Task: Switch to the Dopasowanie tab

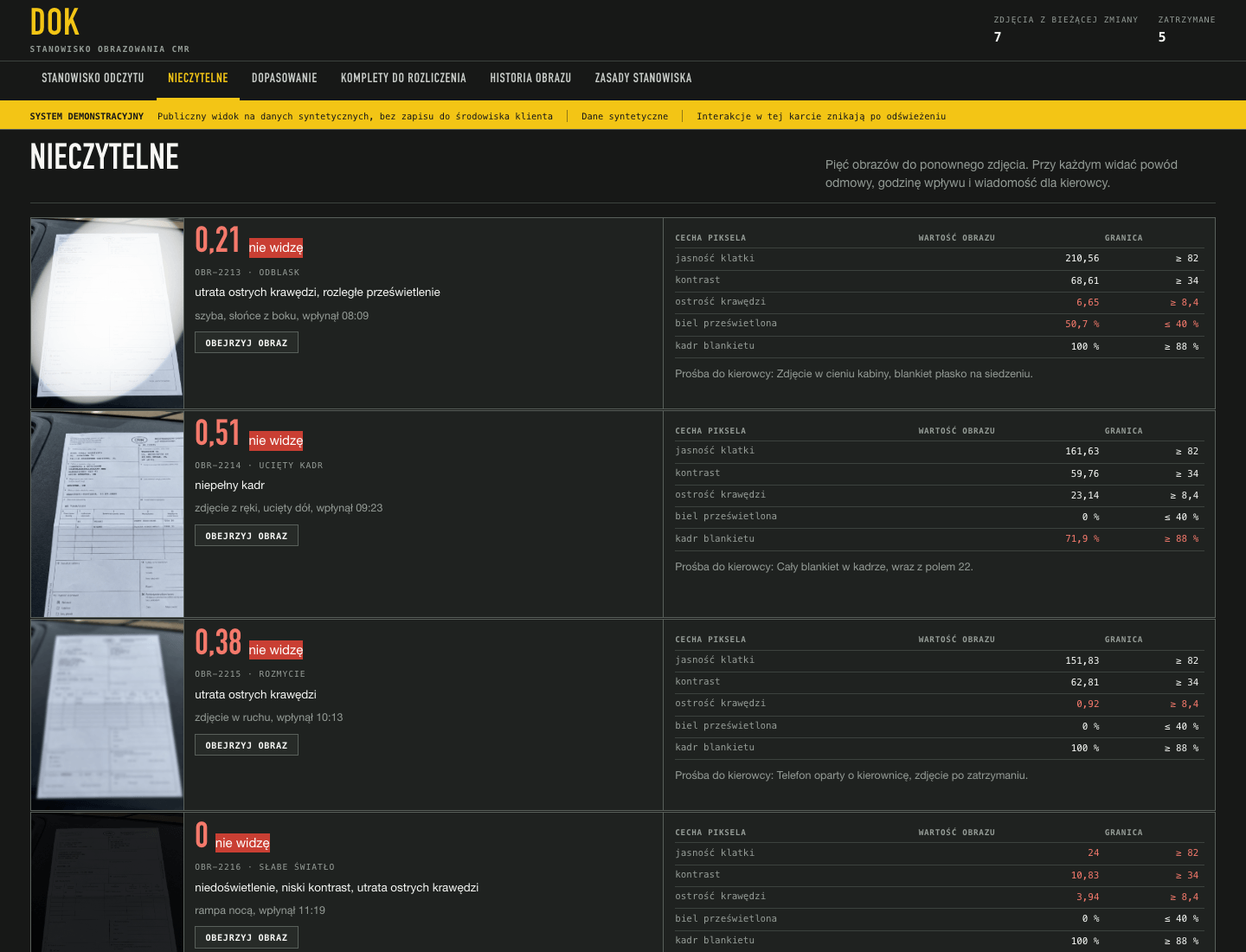Action: coord(285,78)
